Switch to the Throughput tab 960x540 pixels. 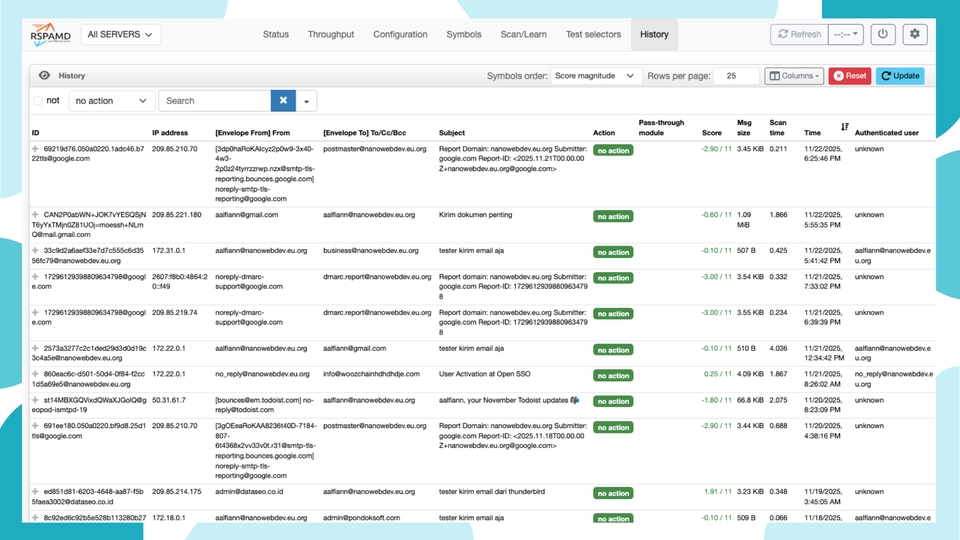coord(331,34)
